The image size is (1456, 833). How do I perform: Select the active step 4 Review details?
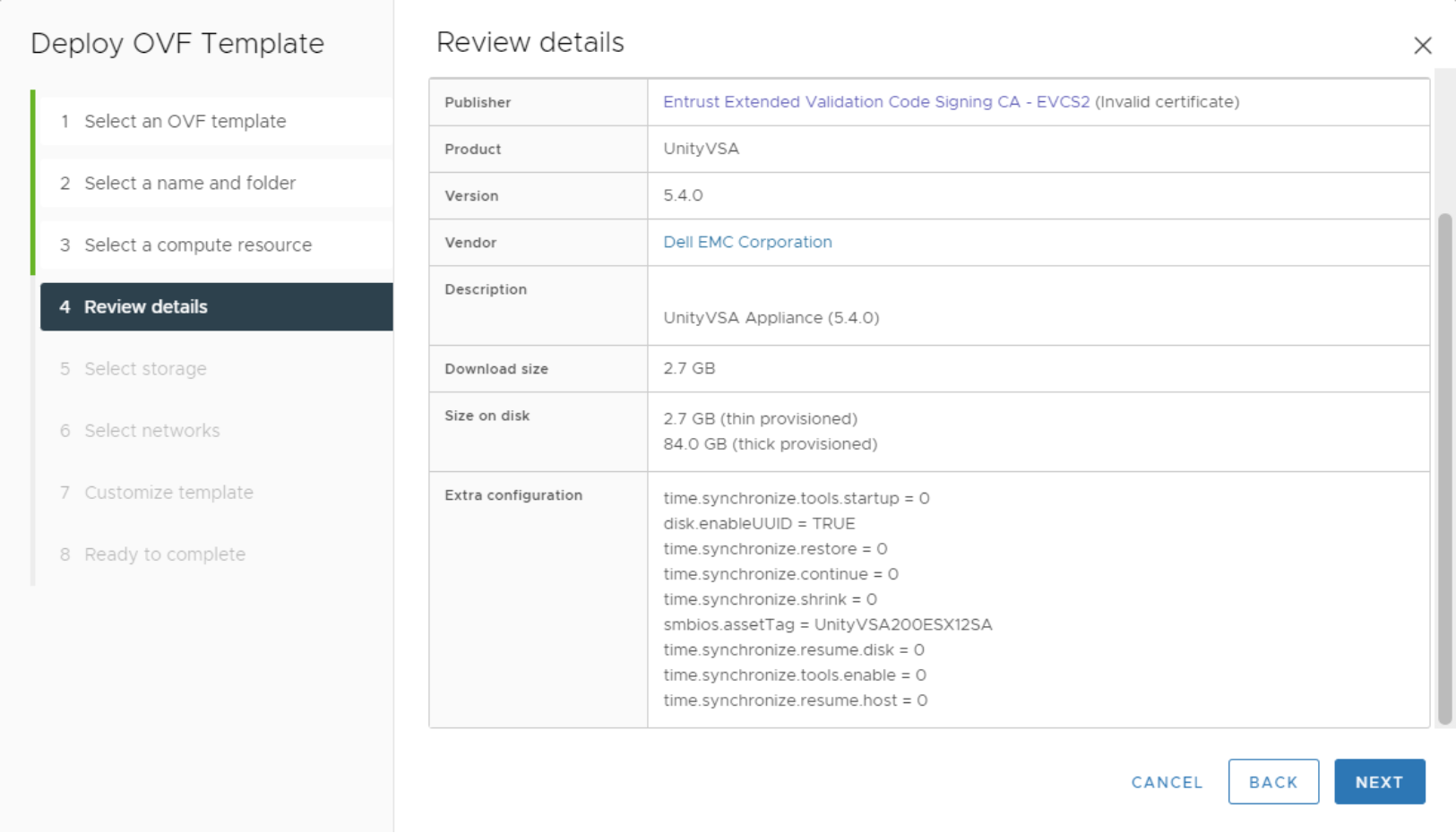point(217,307)
